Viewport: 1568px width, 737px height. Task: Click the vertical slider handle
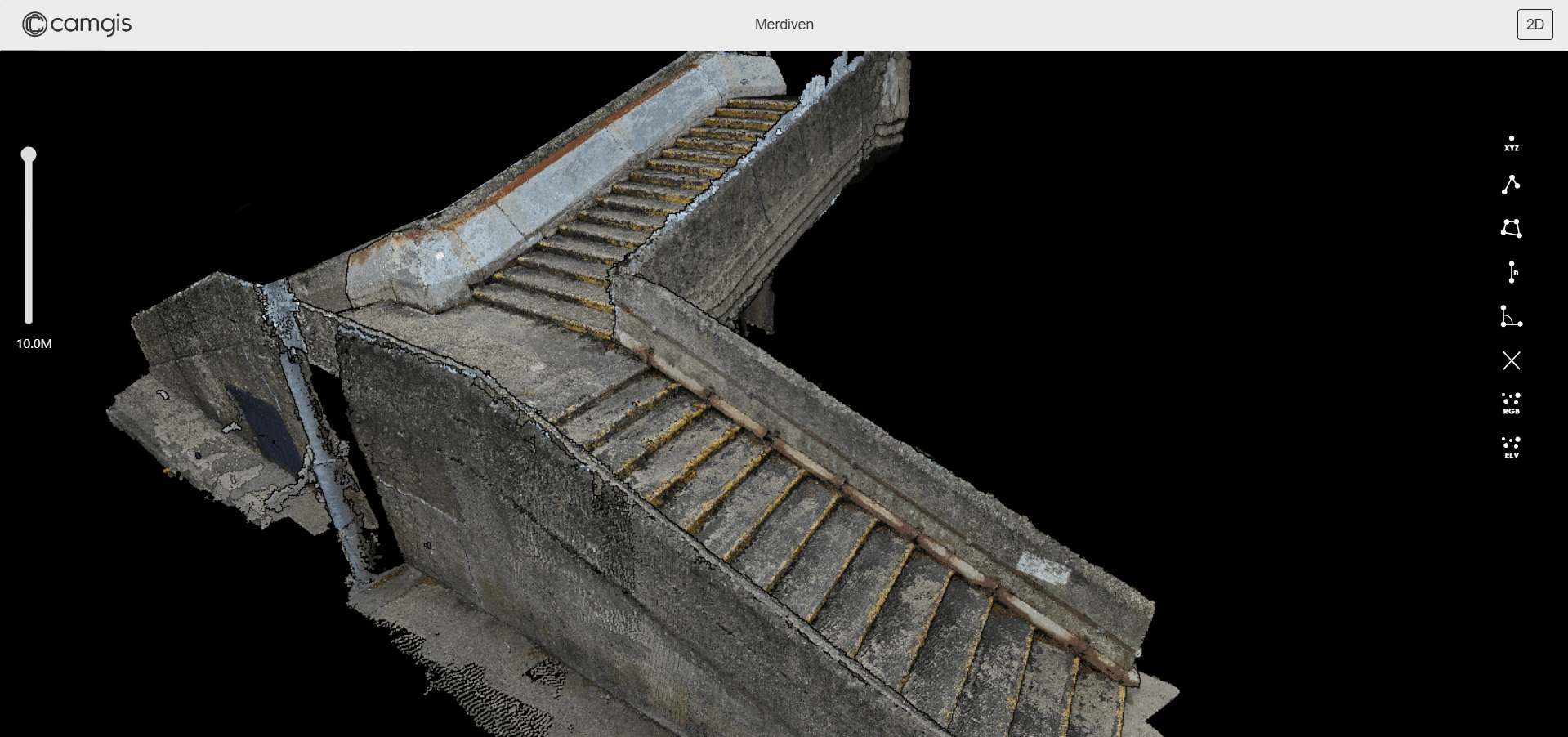29,154
